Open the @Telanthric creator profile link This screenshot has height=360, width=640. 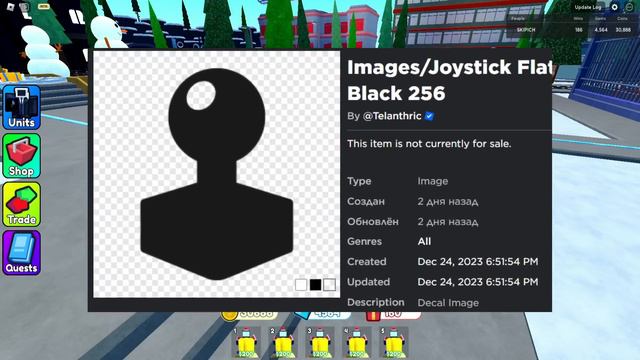[x=392, y=116]
